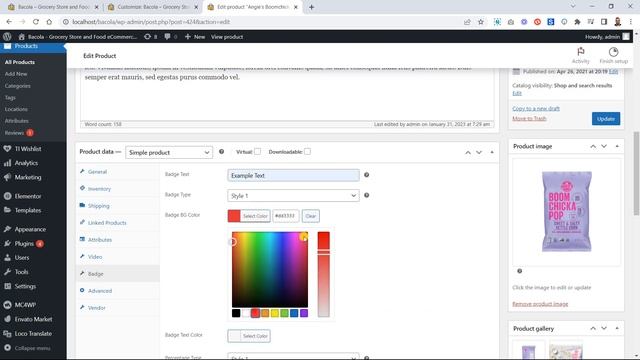Open View product in admin bar
Screen dimensions: 640x360
227,37
